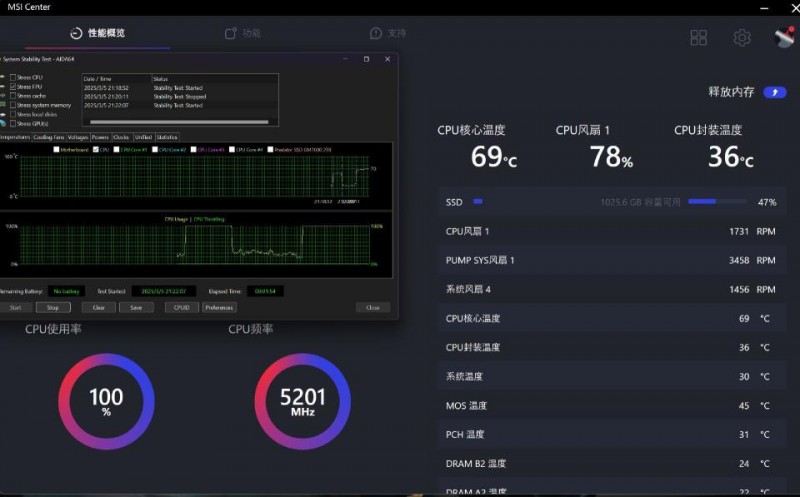800x497 pixels.
Task: Select the Stability Test Stopped log row
Action: click(180, 96)
